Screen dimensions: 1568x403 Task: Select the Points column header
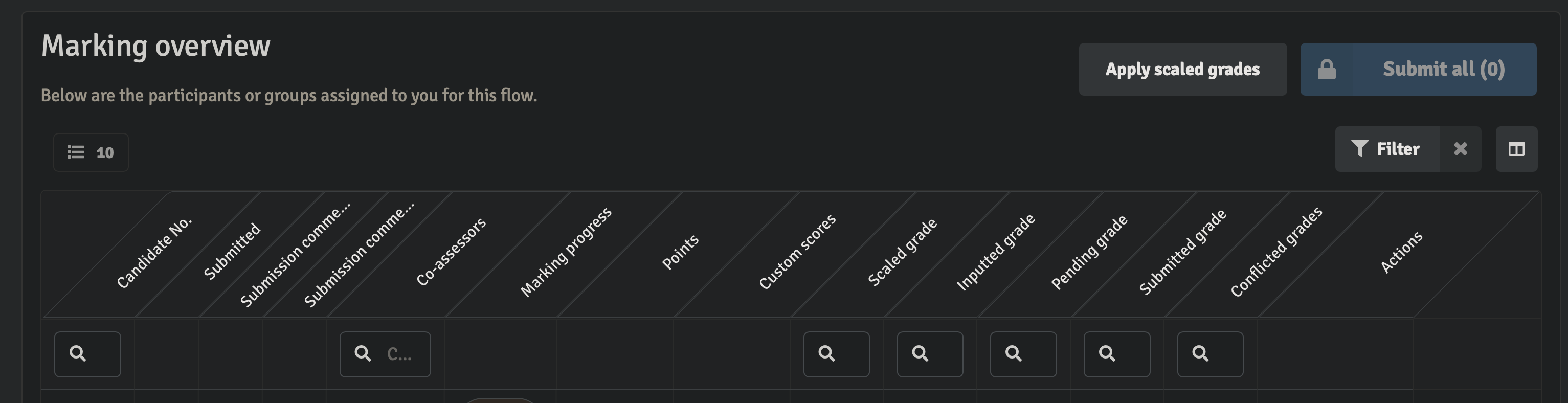click(x=680, y=252)
